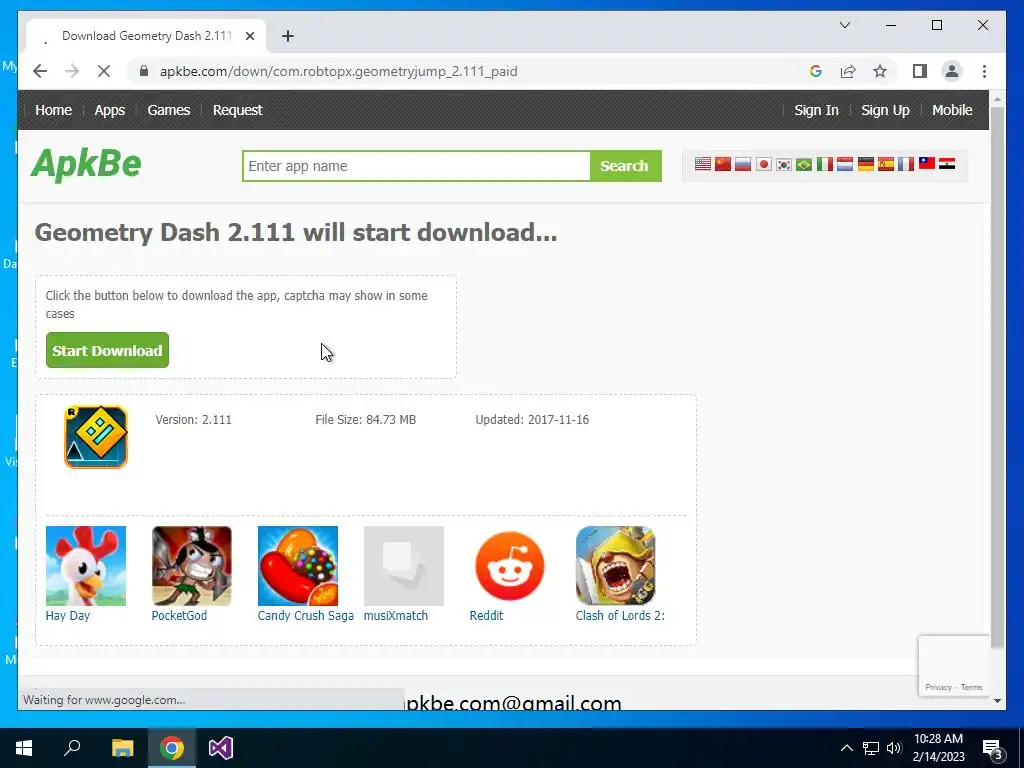Click the Start Download button

click(x=107, y=350)
